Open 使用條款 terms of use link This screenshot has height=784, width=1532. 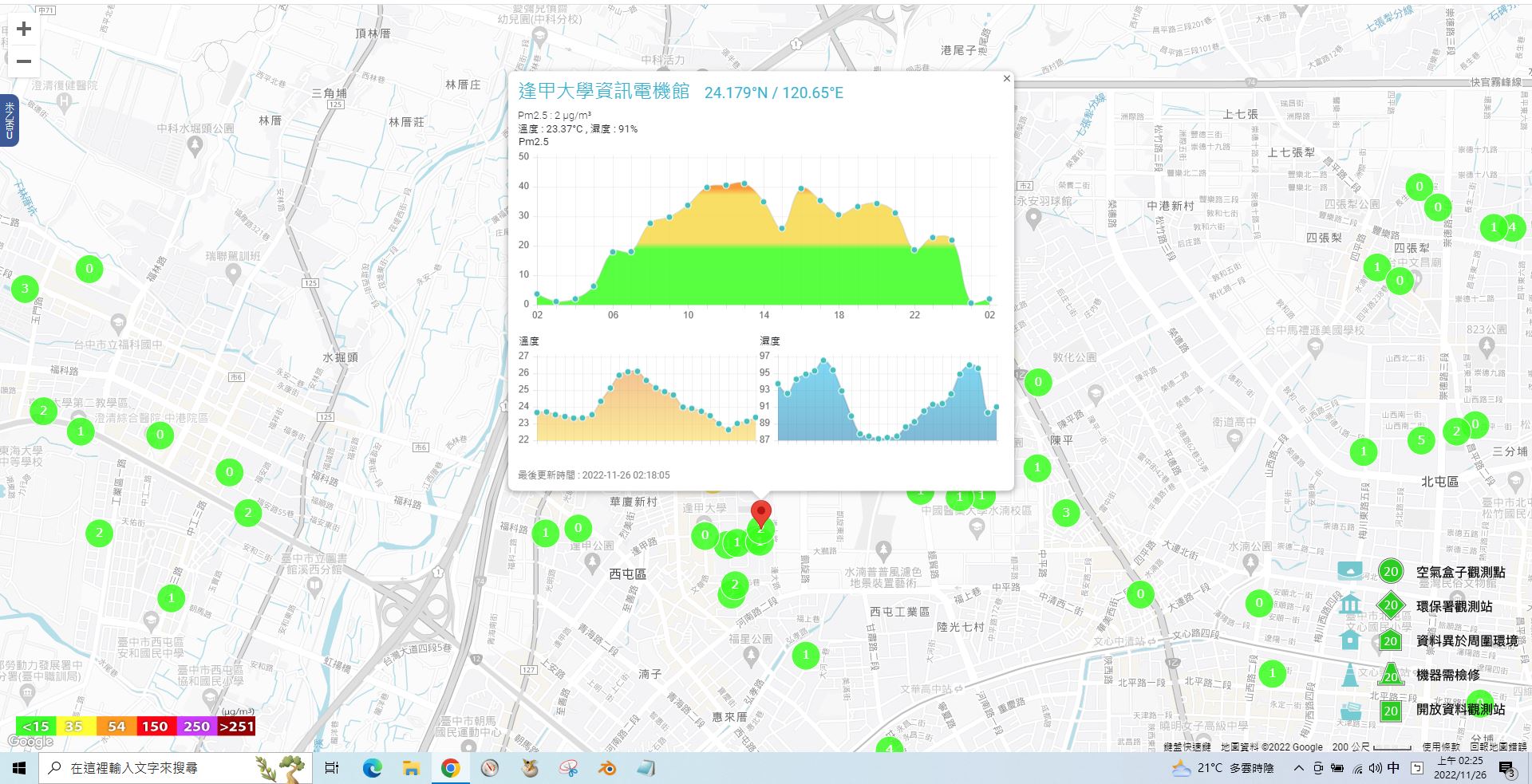pos(1441,747)
